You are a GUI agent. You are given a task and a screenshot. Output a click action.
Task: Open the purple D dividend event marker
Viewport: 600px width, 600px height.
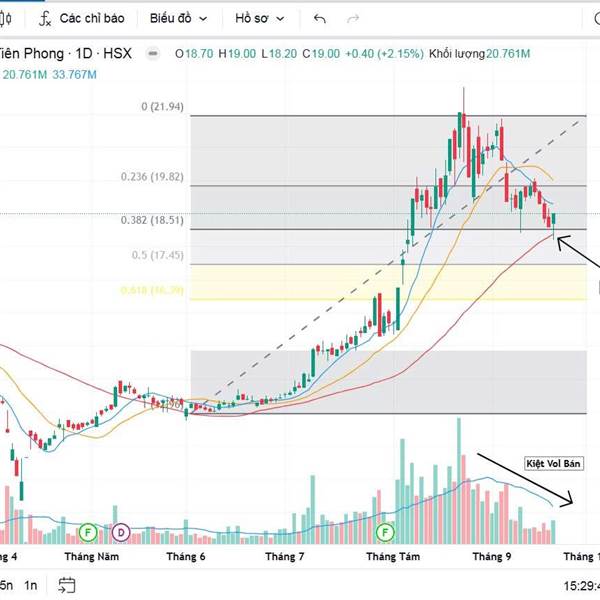coord(121,532)
